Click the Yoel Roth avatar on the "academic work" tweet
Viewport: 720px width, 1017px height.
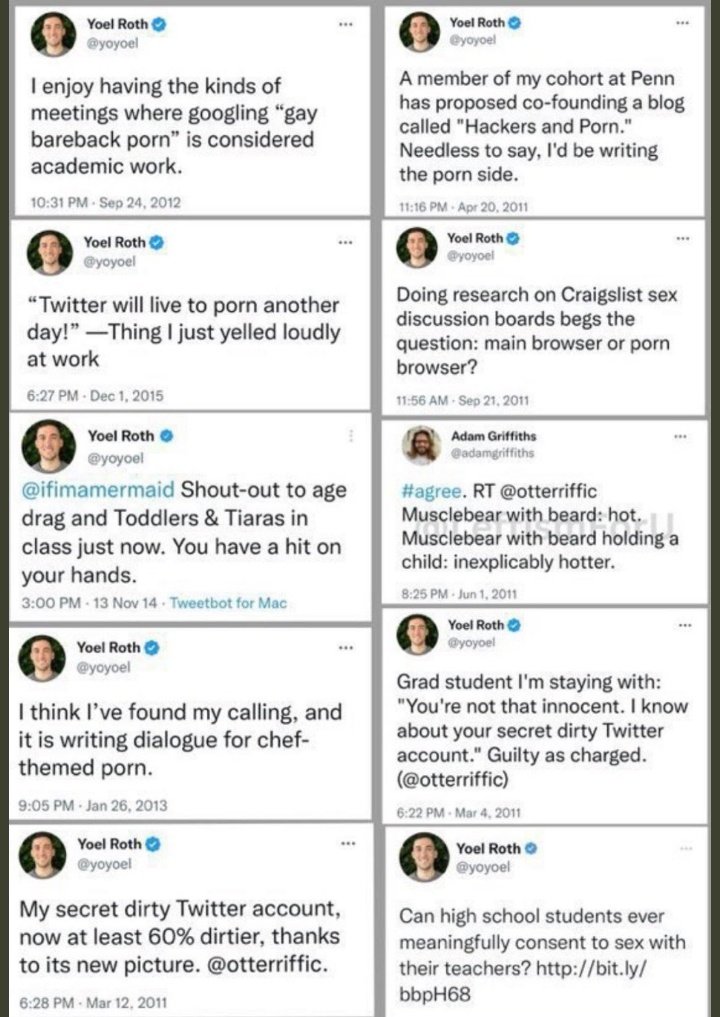(52, 33)
